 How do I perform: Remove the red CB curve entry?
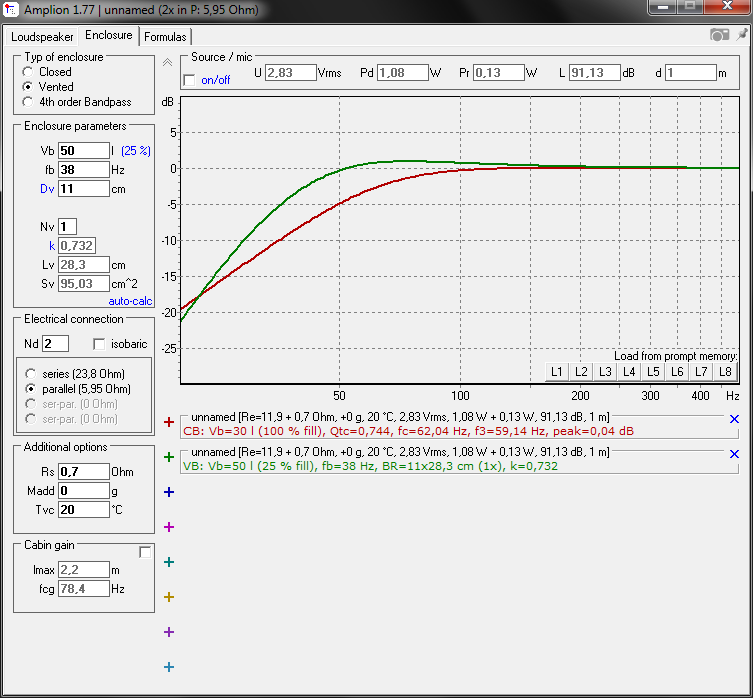pos(734,419)
